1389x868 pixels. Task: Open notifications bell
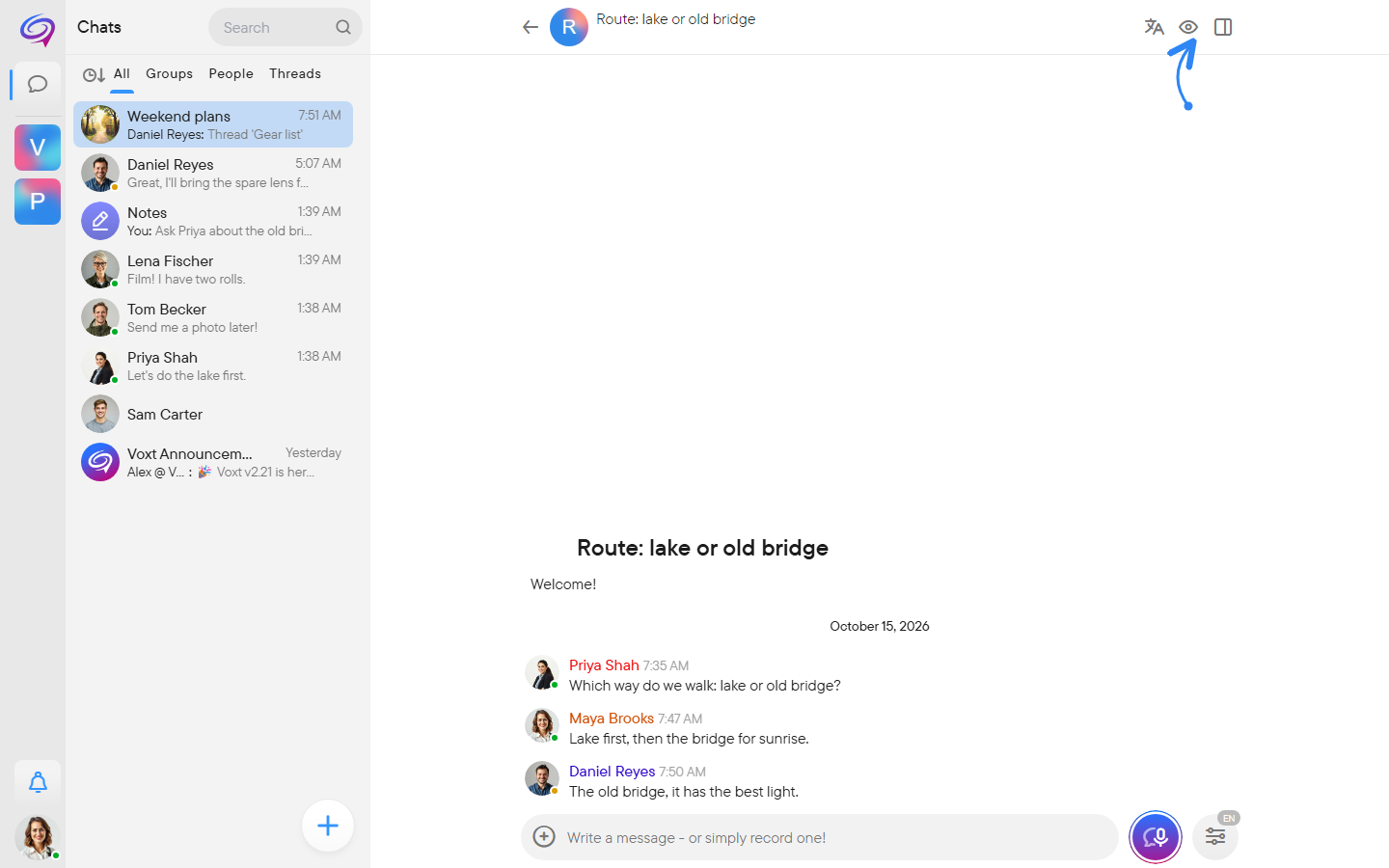coord(38,782)
